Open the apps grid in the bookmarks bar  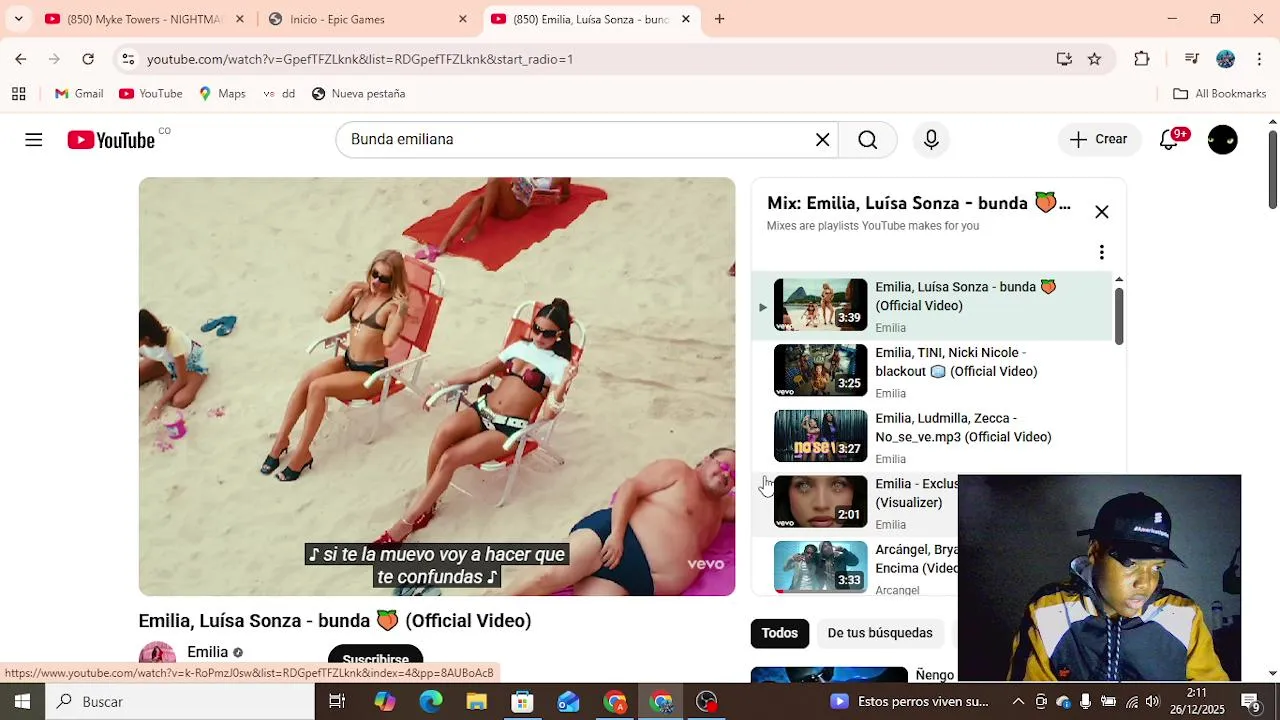18,94
